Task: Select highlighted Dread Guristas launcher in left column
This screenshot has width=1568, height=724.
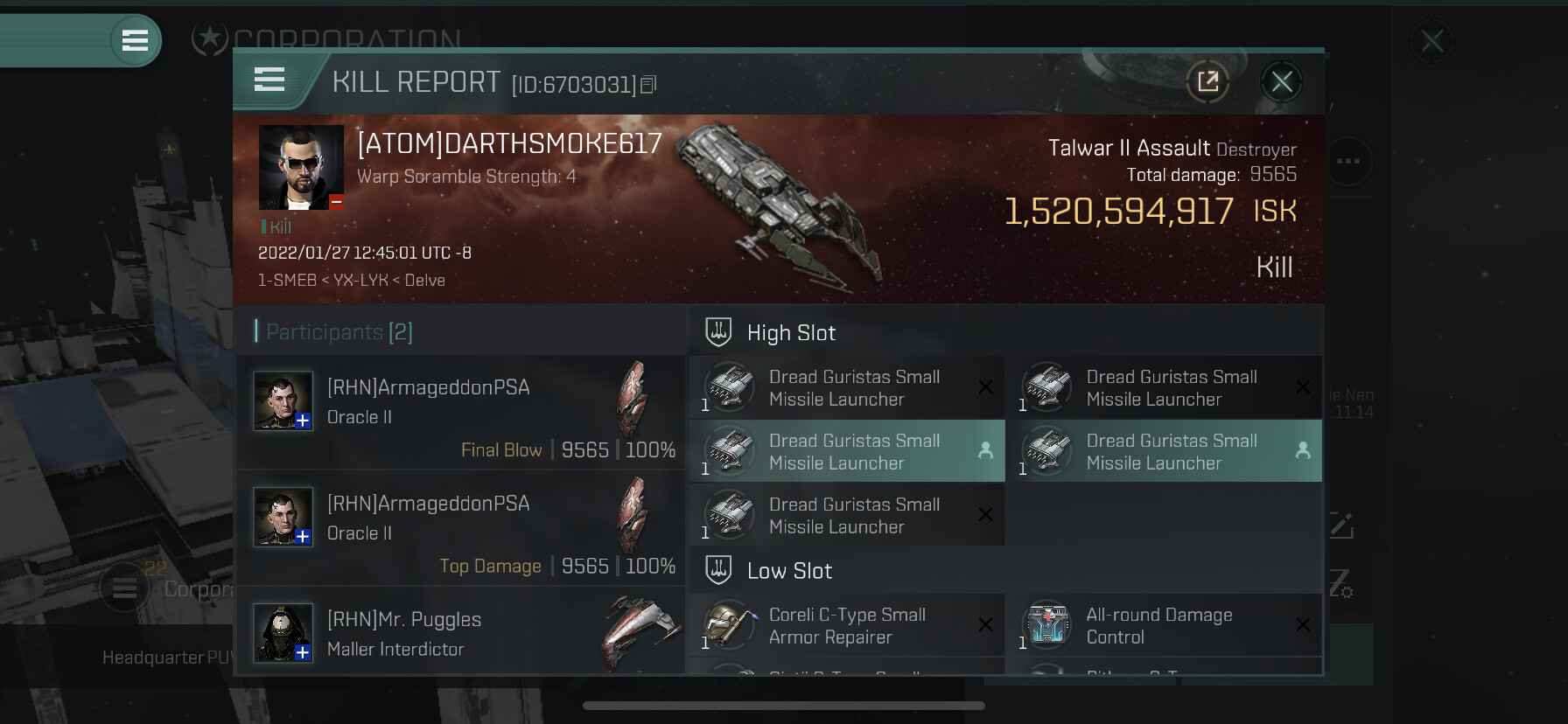Action: (x=847, y=451)
